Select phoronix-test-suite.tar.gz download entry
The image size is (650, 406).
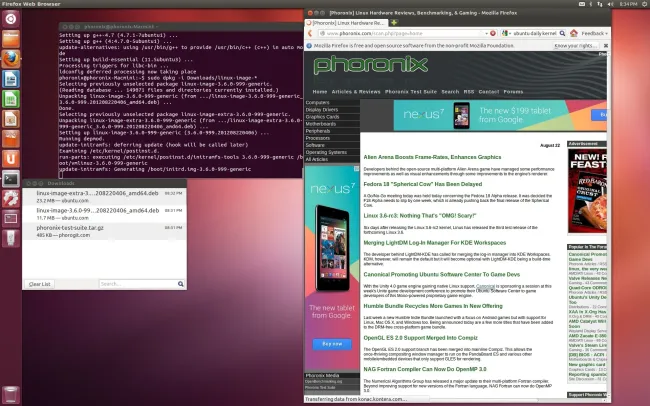104,231
